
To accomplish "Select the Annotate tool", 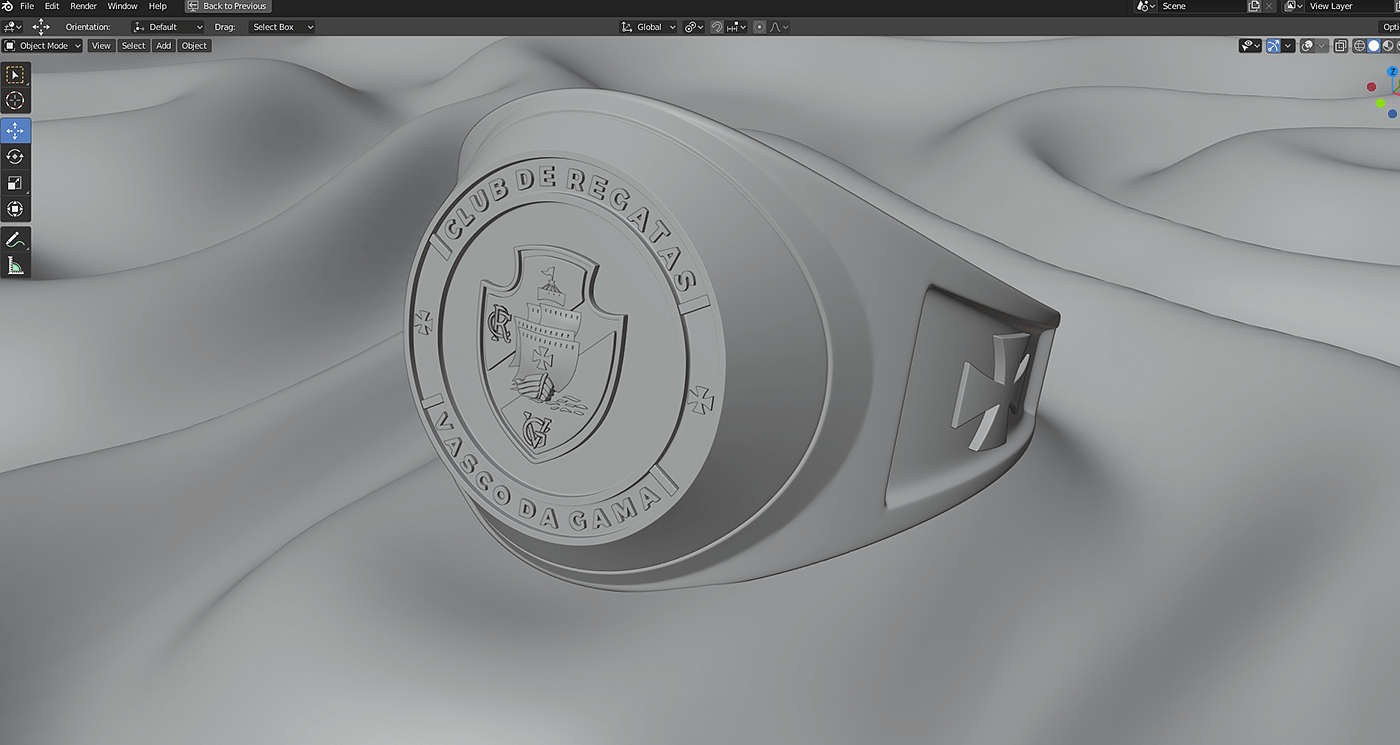I will click(x=15, y=240).
